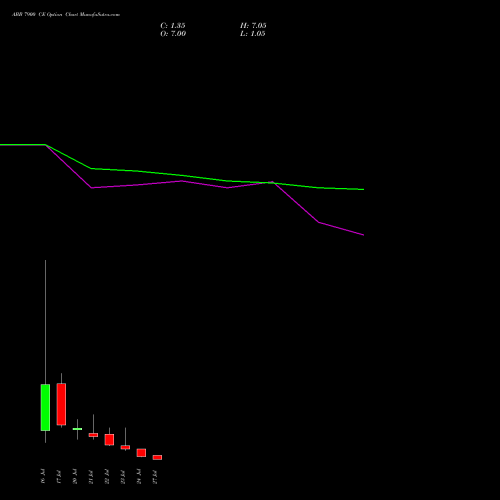Click the '23 Jul' date axis label
The width and height of the screenshot is (500, 500).
pos(123,476)
